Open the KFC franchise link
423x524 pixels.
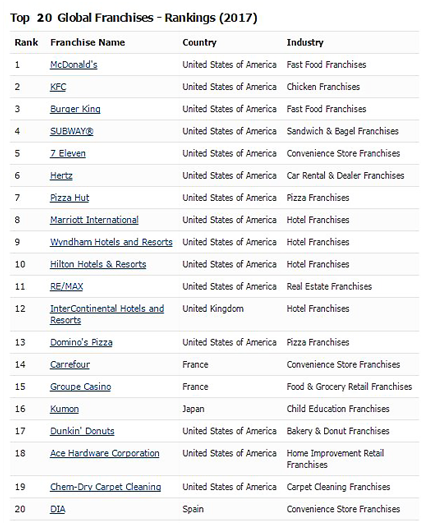coord(58,87)
